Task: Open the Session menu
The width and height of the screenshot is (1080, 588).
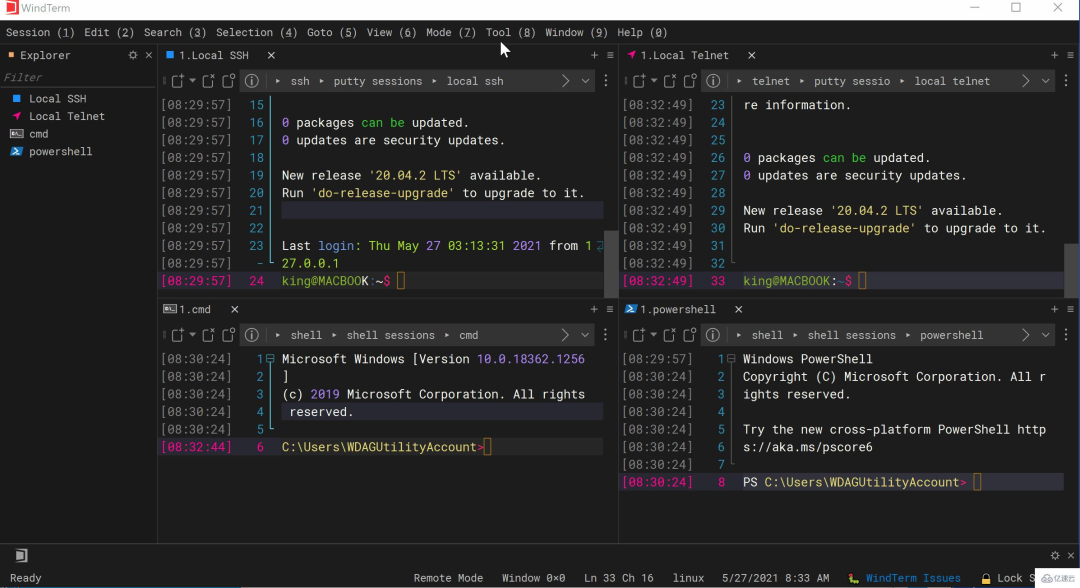Action: [x=40, y=32]
